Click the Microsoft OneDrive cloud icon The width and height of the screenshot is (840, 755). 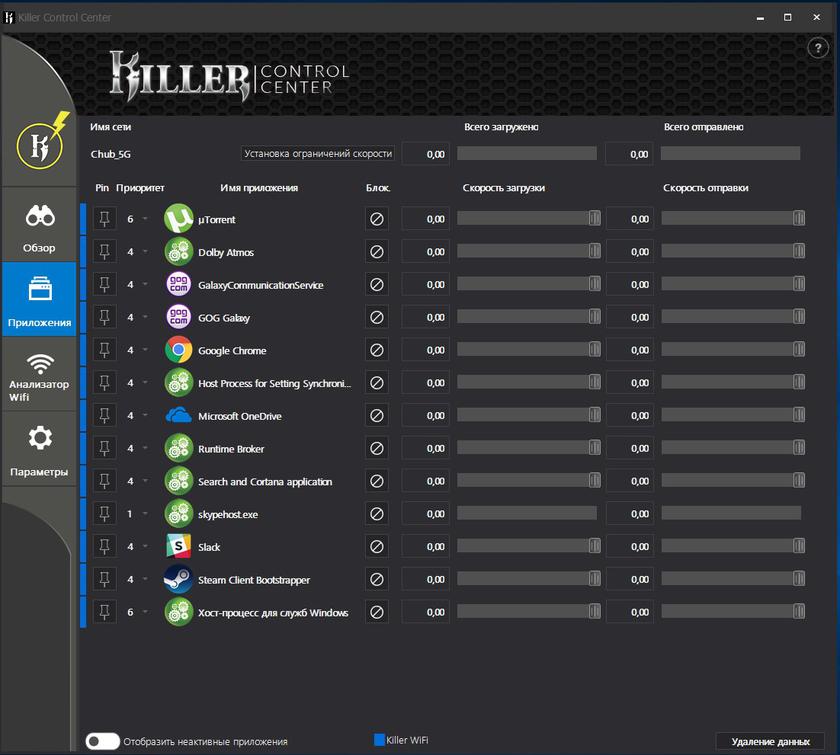pos(179,416)
